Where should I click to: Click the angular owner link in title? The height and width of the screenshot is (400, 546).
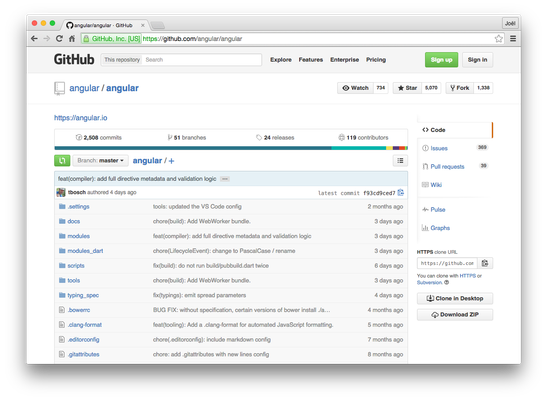point(84,88)
